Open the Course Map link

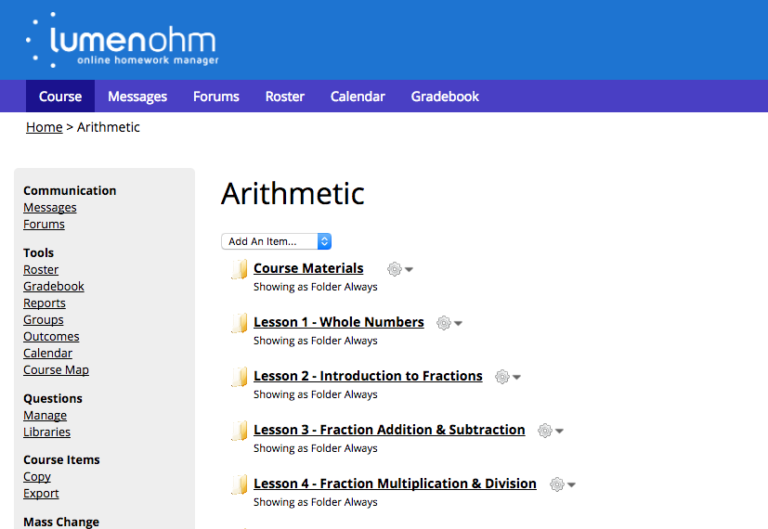click(56, 370)
